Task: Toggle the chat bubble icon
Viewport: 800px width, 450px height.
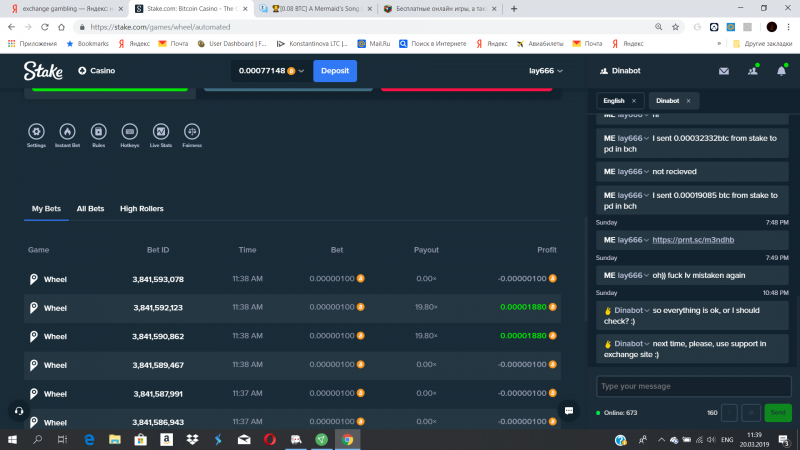Action: click(x=568, y=411)
